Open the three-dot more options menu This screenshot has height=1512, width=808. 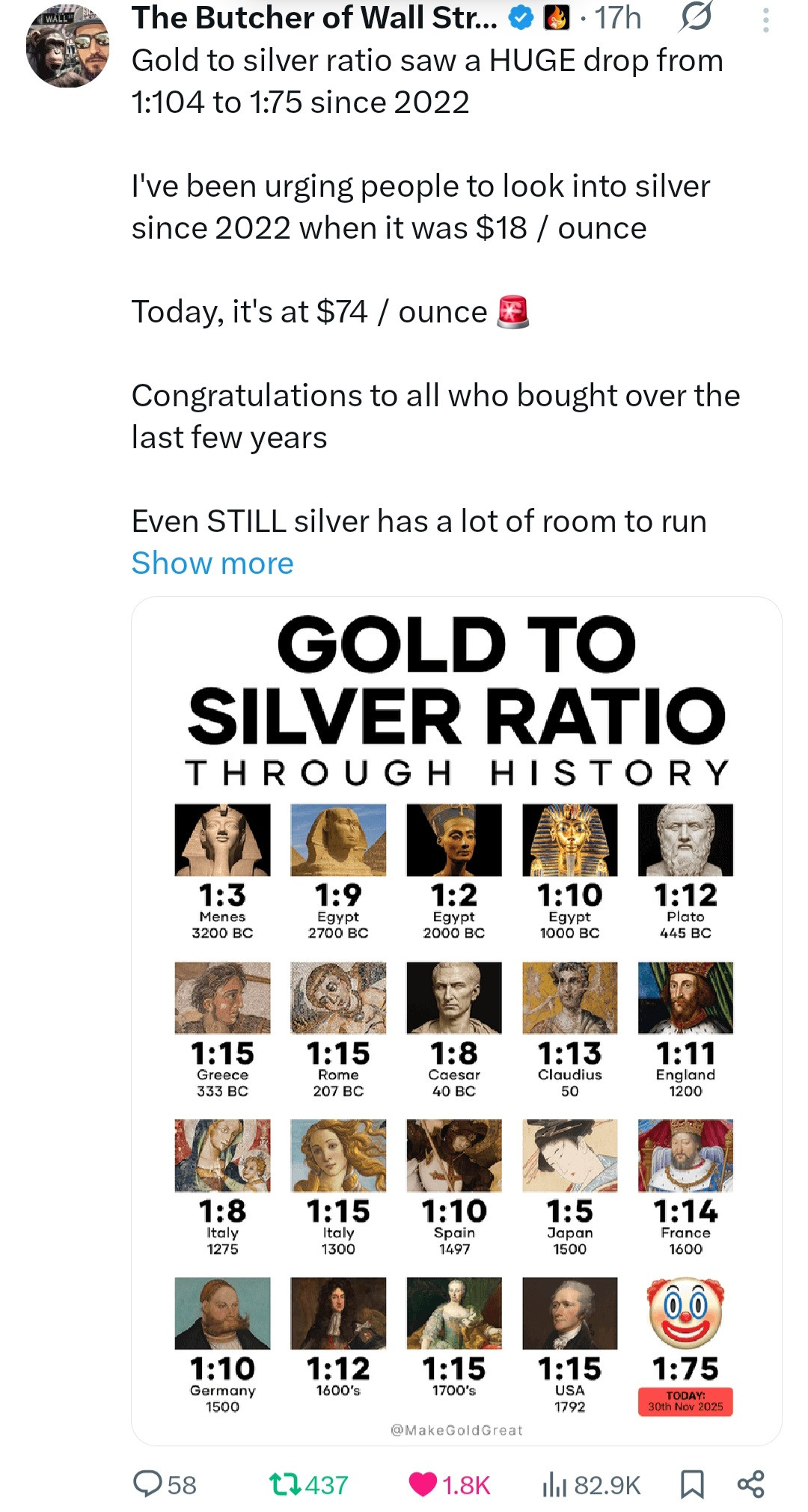765,20
